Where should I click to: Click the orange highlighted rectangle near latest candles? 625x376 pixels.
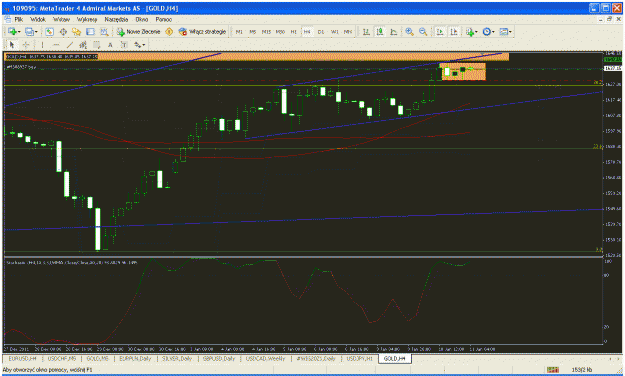(463, 71)
